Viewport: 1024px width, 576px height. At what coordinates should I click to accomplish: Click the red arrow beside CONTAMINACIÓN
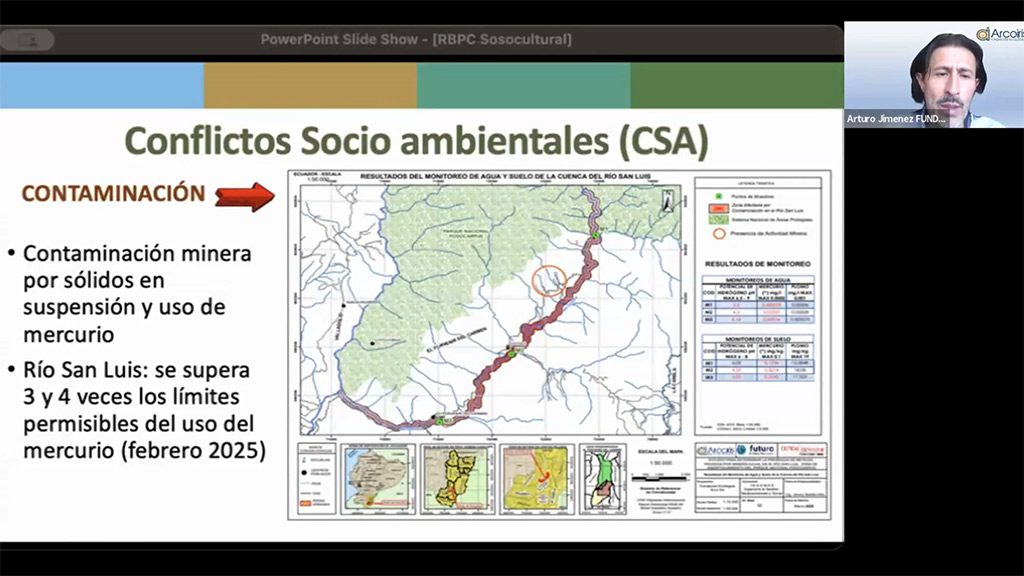245,196
